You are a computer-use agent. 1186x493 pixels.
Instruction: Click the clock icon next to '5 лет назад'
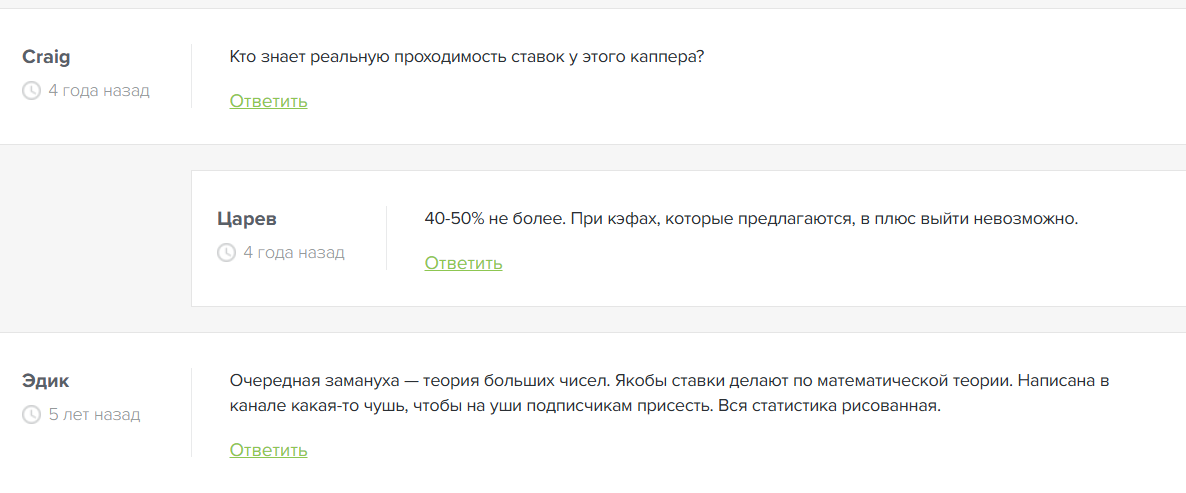coord(31,414)
